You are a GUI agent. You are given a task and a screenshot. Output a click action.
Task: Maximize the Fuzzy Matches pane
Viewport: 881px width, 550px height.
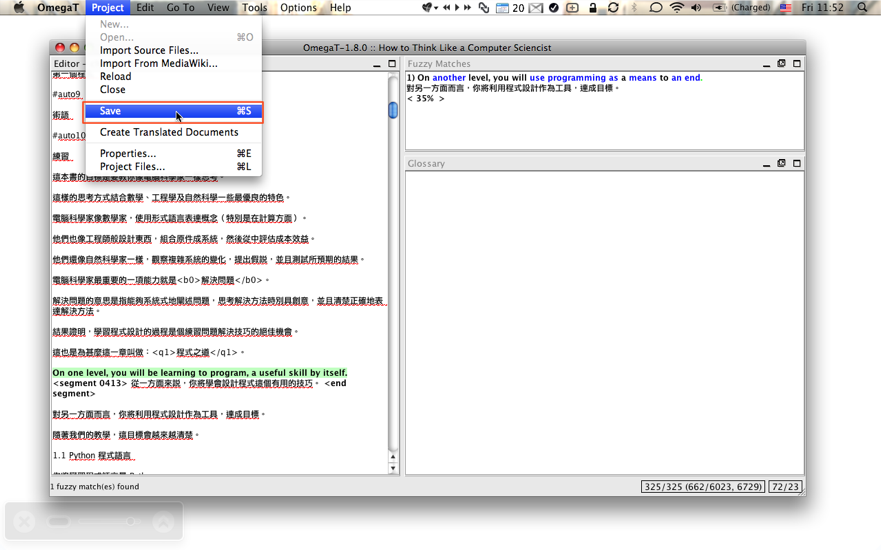[797, 63]
